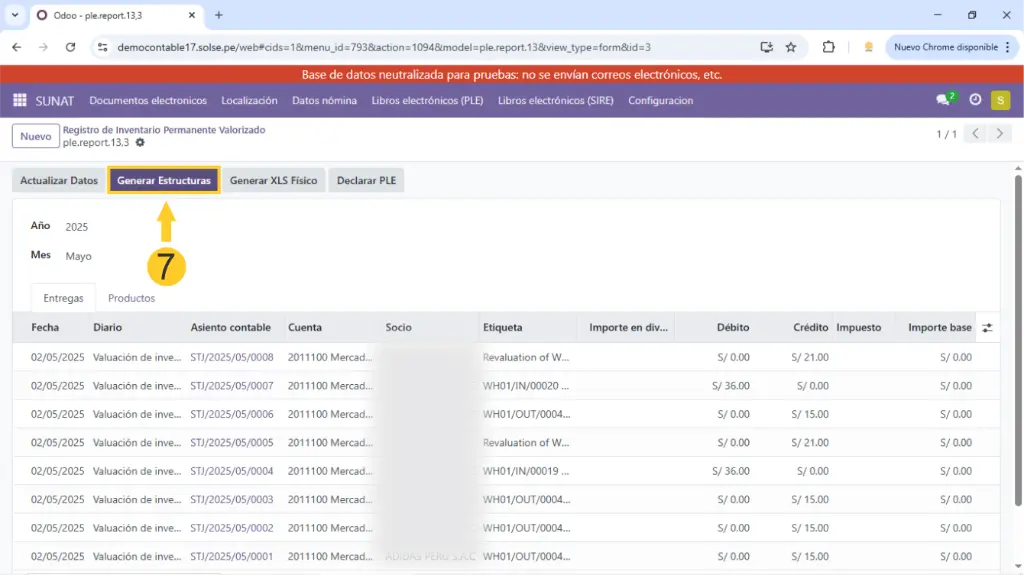Open the Odoo apps grid menu

pos(20,100)
